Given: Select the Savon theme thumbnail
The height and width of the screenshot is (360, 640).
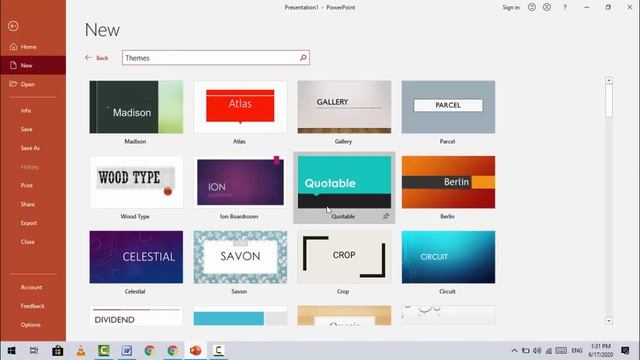Looking at the screenshot, I should click(240, 257).
